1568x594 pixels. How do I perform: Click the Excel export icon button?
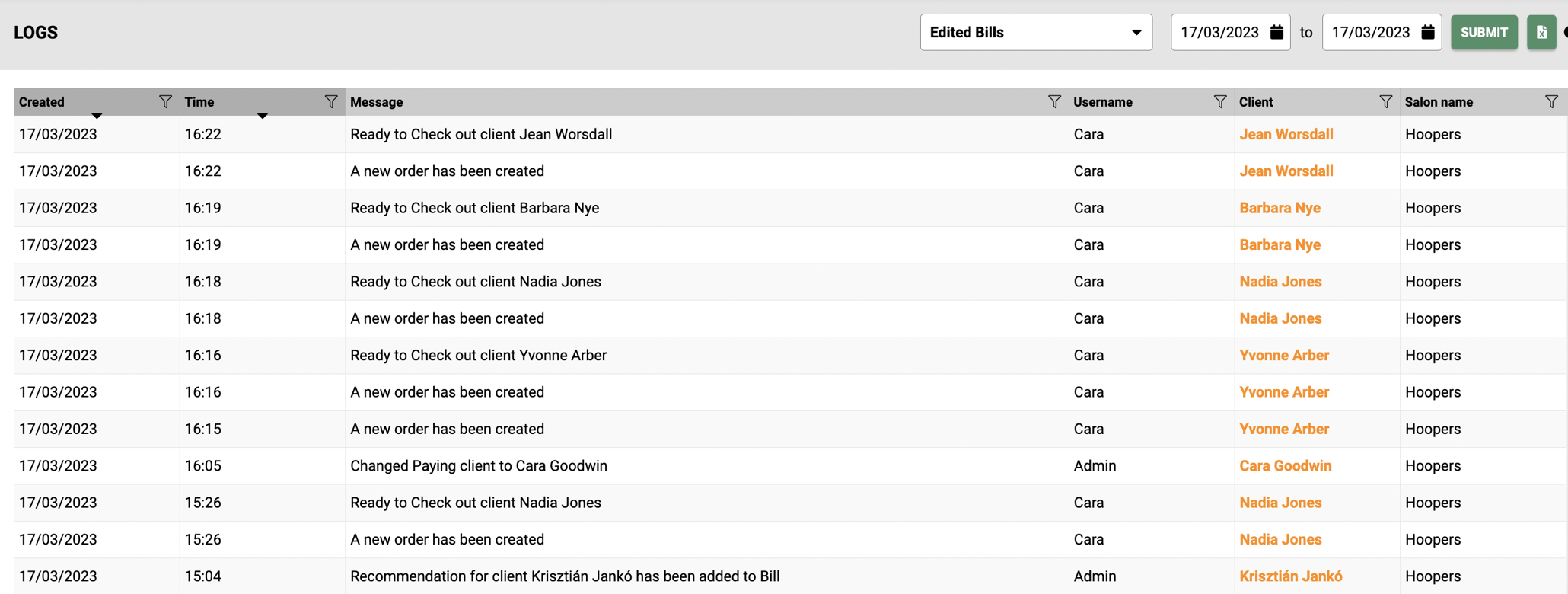pos(1541,33)
